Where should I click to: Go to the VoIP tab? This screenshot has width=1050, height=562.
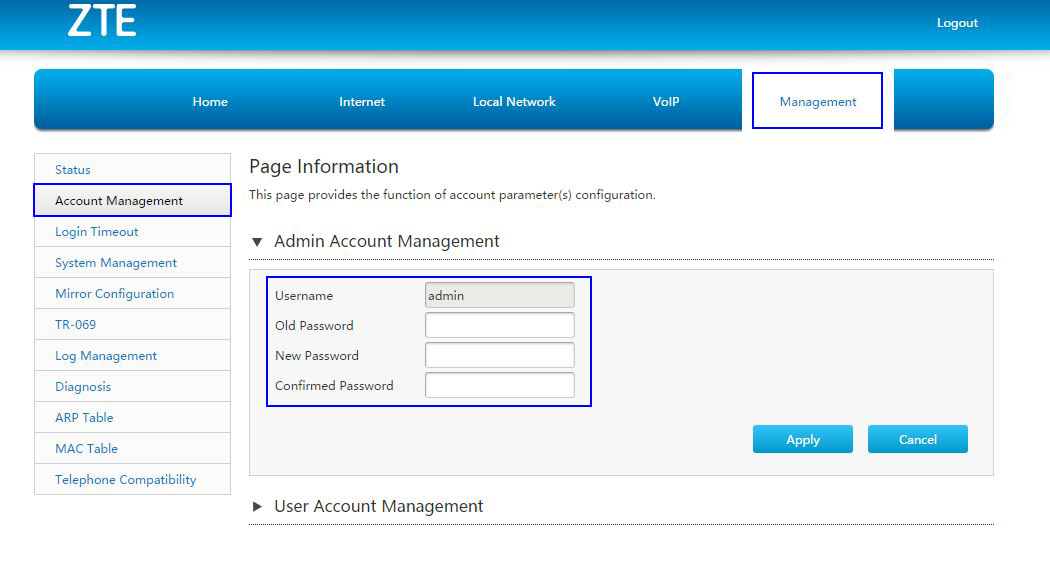click(666, 102)
